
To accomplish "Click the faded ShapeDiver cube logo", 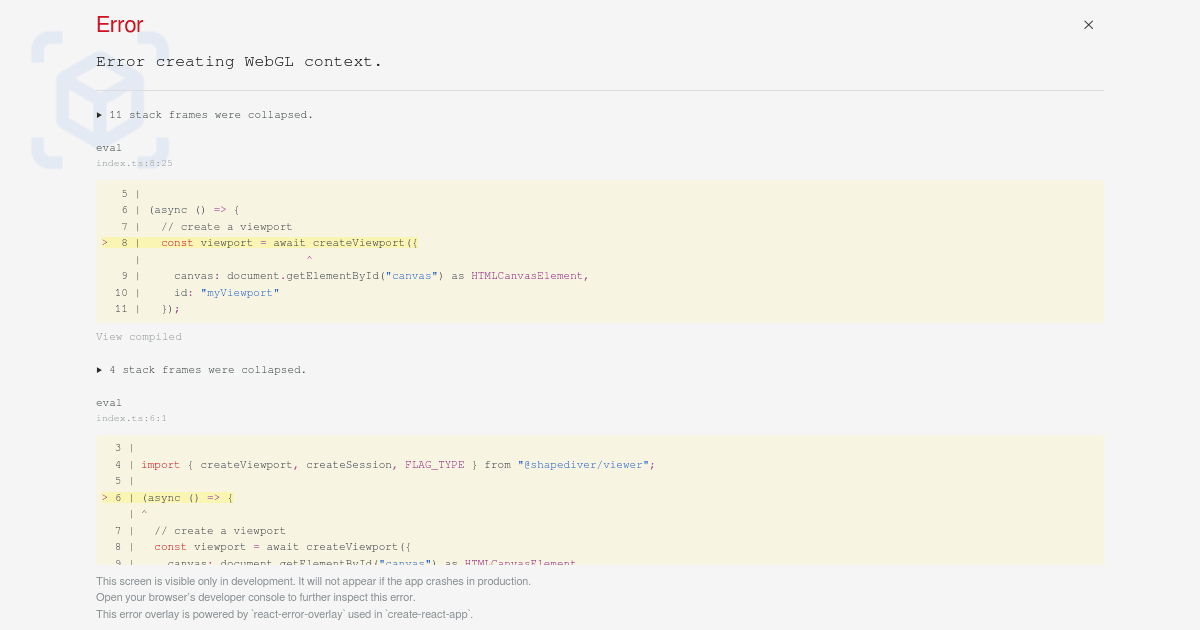I will pyautogui.click(x=99, y=99).
